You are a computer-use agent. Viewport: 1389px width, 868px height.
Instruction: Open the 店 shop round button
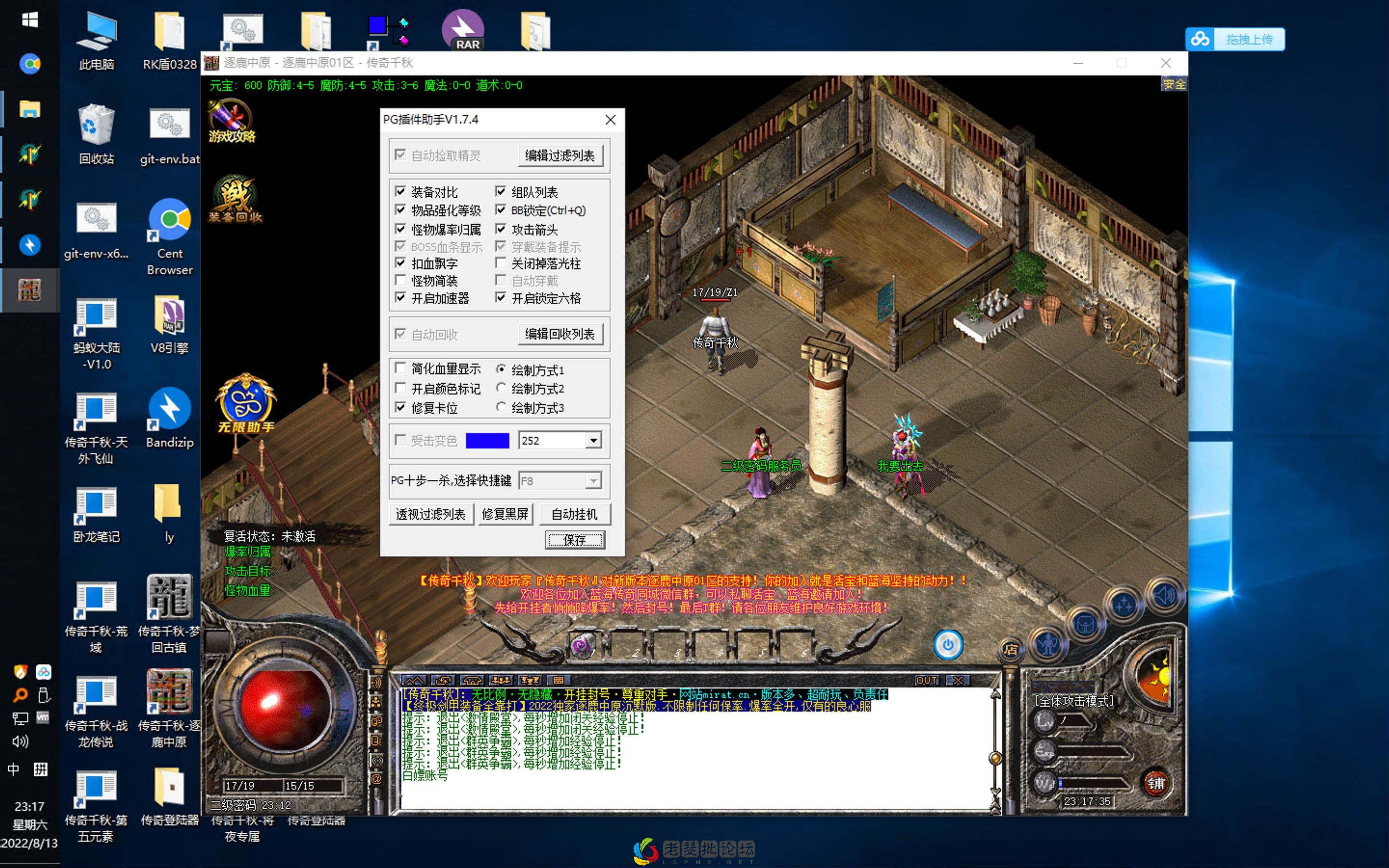click(x=1010, y=649)
